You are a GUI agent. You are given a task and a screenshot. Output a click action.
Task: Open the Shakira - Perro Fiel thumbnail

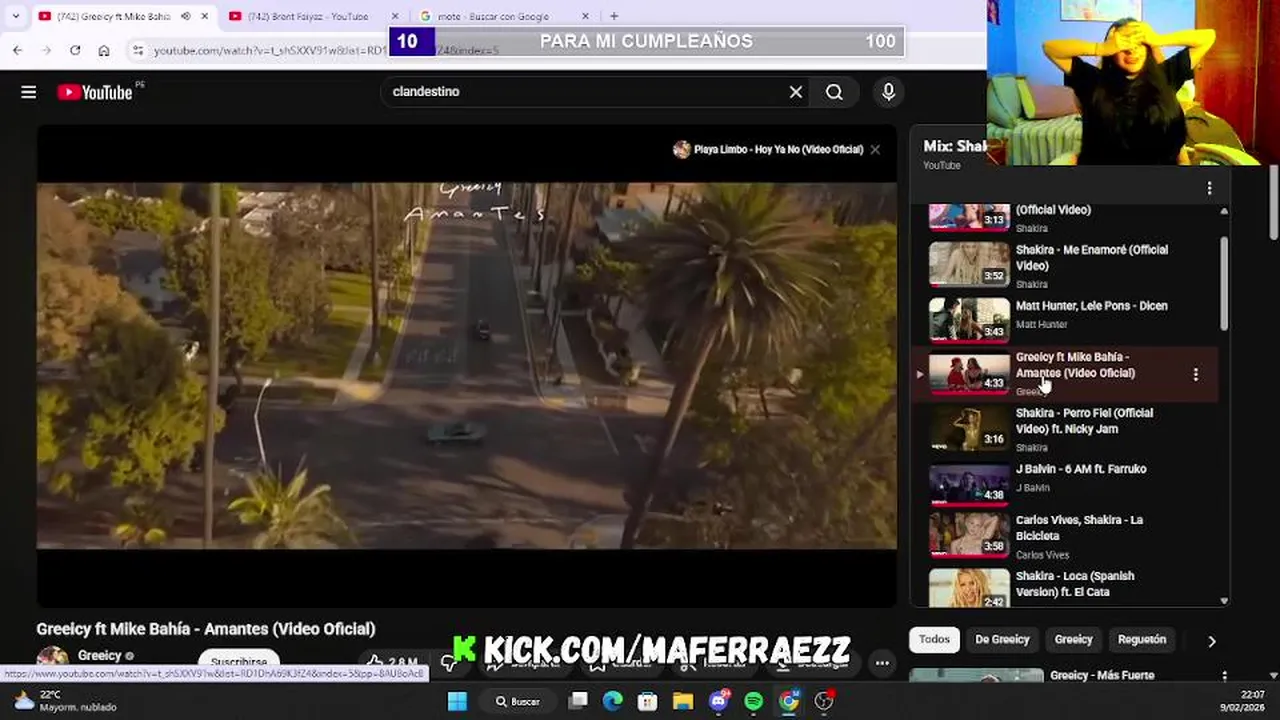click(969, 427)
